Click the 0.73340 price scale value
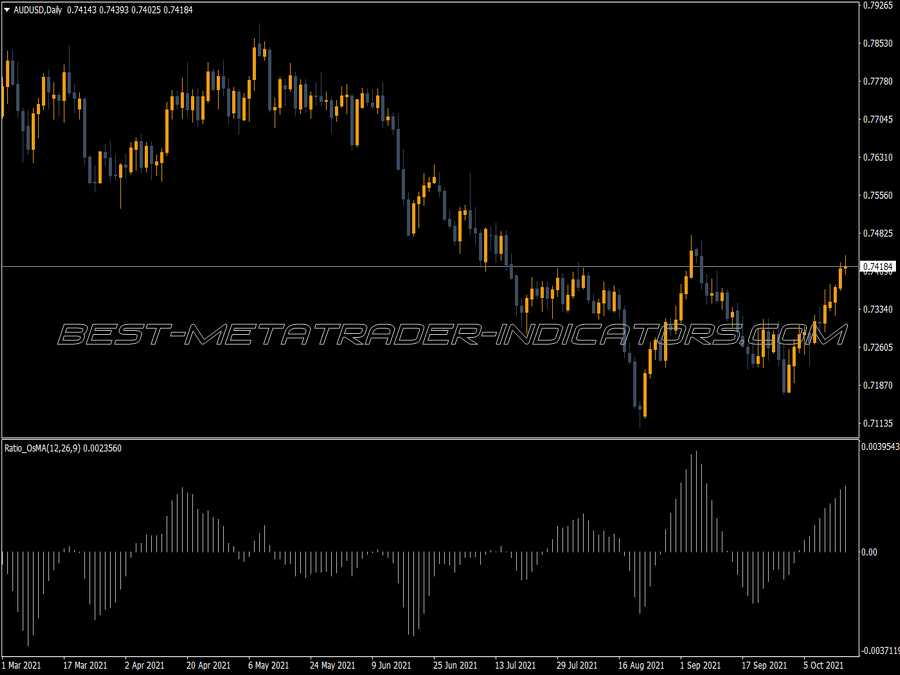900x675 pixels. 879,309
